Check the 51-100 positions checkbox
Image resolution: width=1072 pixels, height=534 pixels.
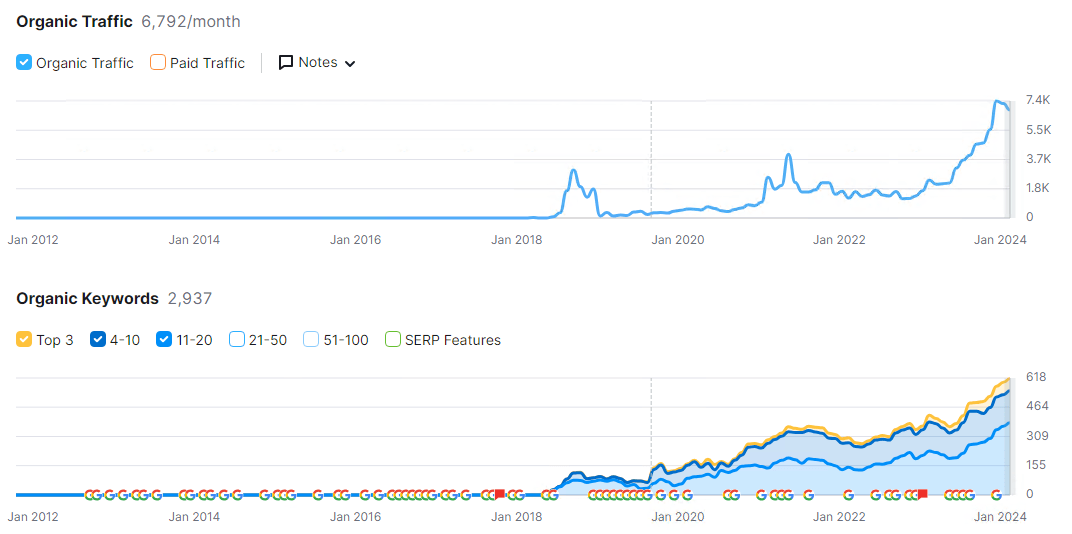coord(311,340)
